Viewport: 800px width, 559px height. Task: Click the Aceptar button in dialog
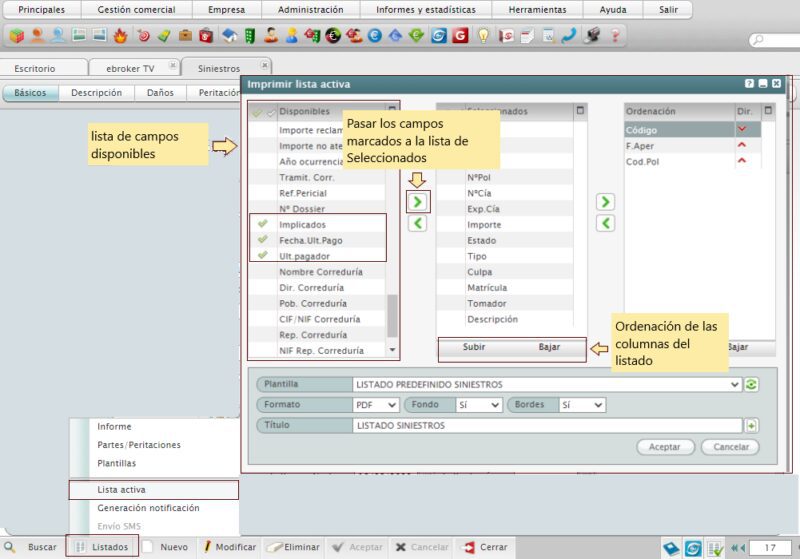[x=665, y=447]
